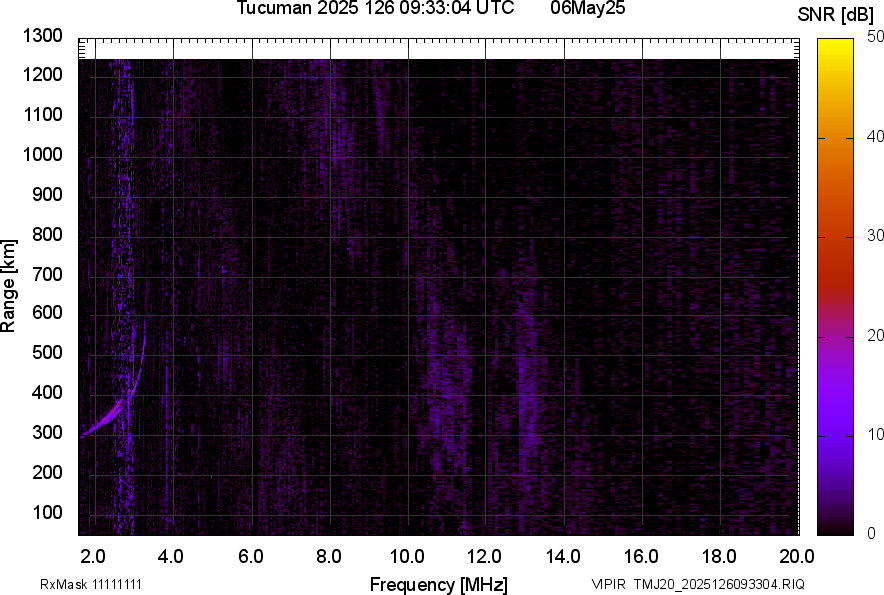Click colorbar value 50

[x=875, y=37]
